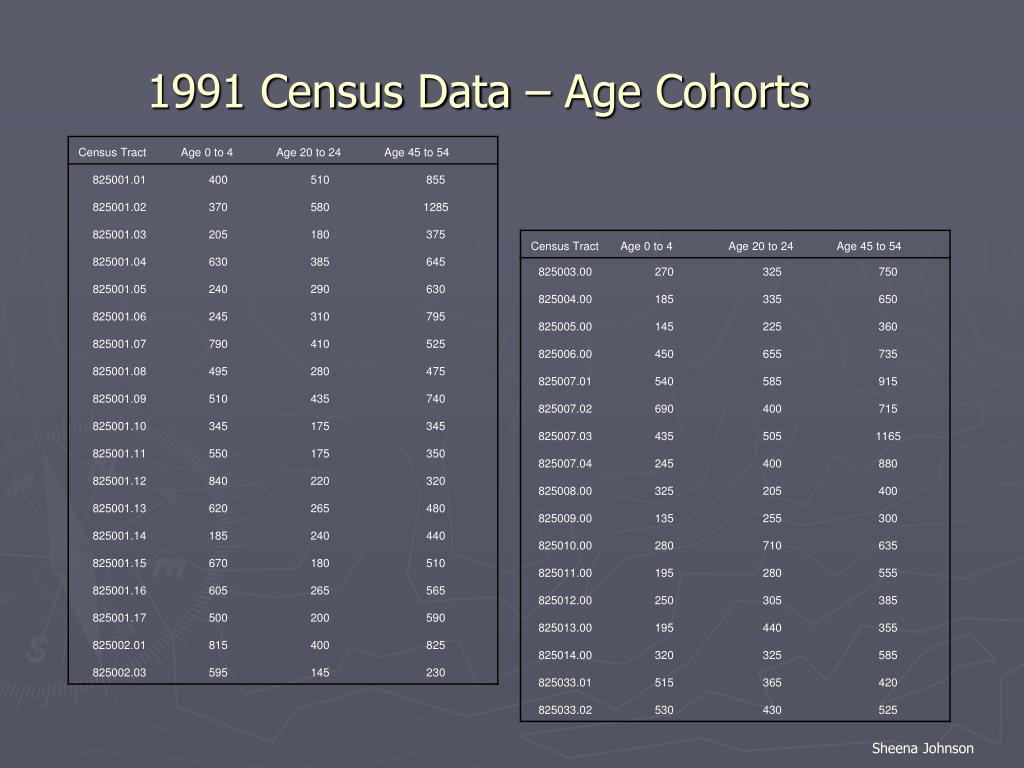The image size is (1024, 768).
Task: Select census tract cell 825013.00
Action: (x=565, y=628)
